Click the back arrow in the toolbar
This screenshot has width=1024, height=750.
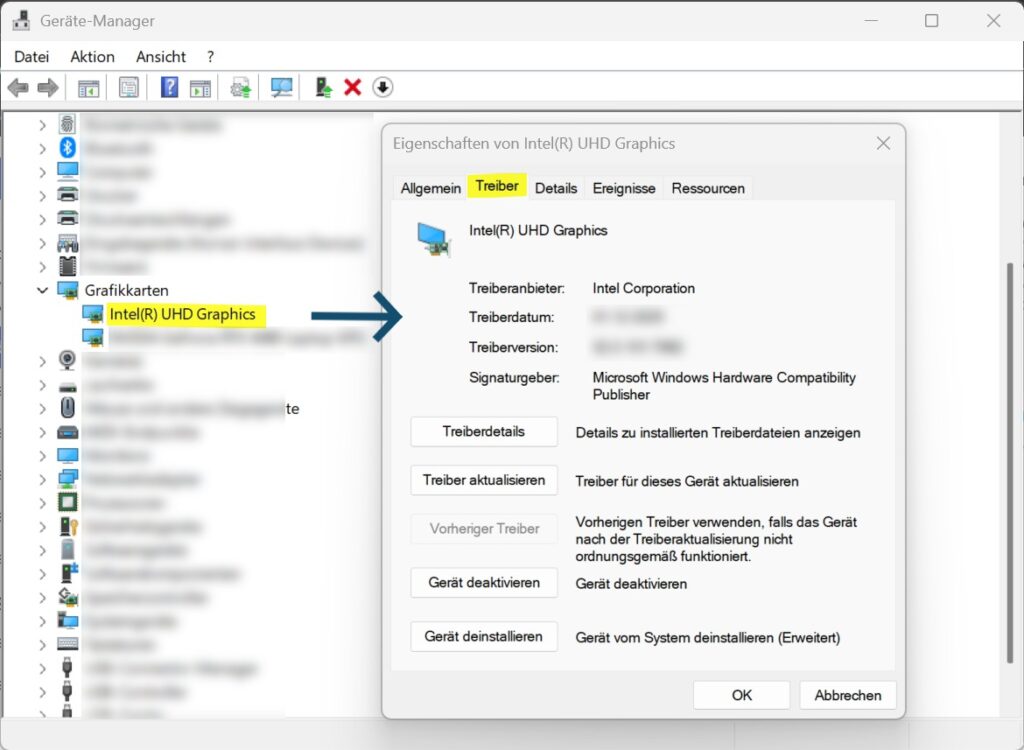tap(18, 87)
